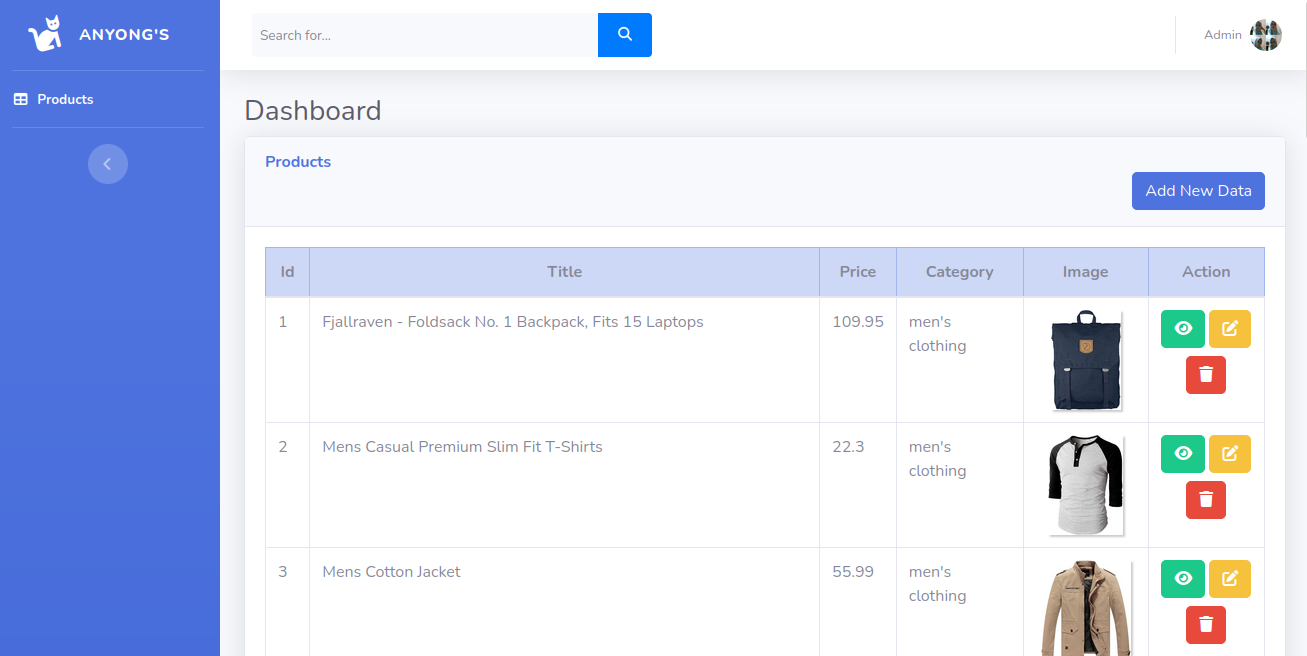Collapse the sidebar with the chevron toggle
Image resolution: width=1307 pixels, height=656 pixels.
tap(108, 164)
